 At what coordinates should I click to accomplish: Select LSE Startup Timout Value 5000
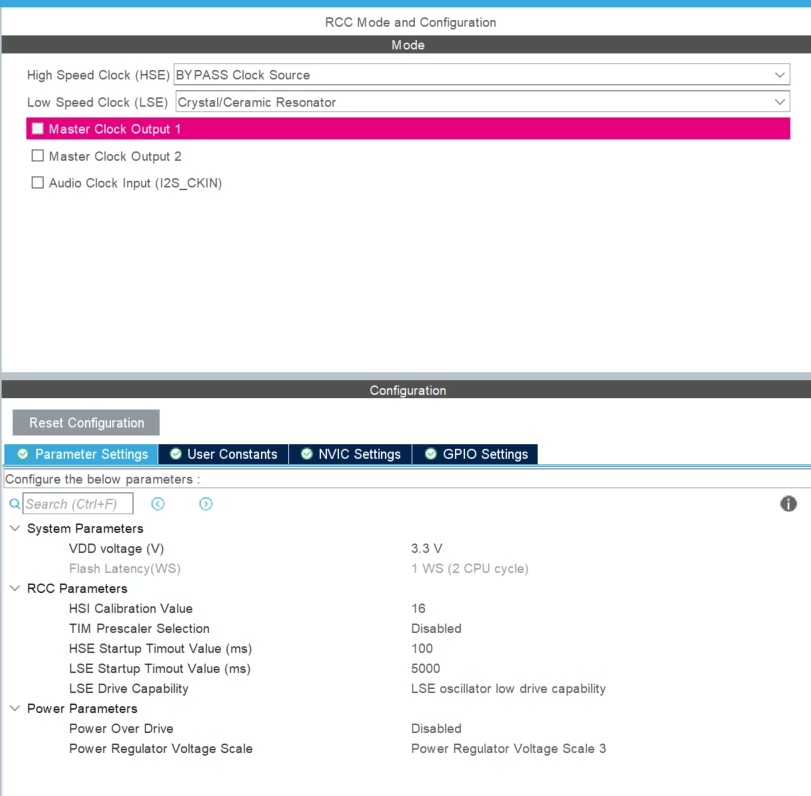426,668
